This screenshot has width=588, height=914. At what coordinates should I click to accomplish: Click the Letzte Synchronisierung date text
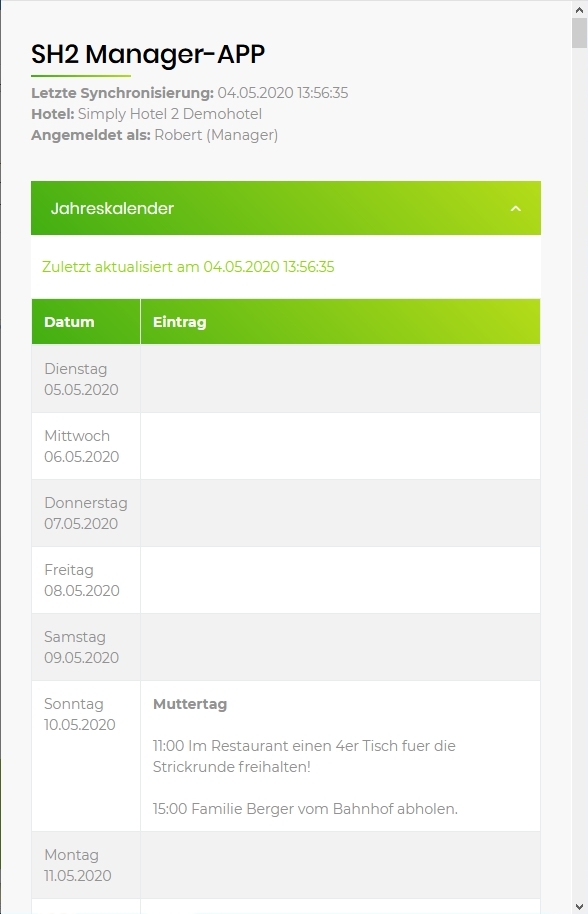[283, 93]
